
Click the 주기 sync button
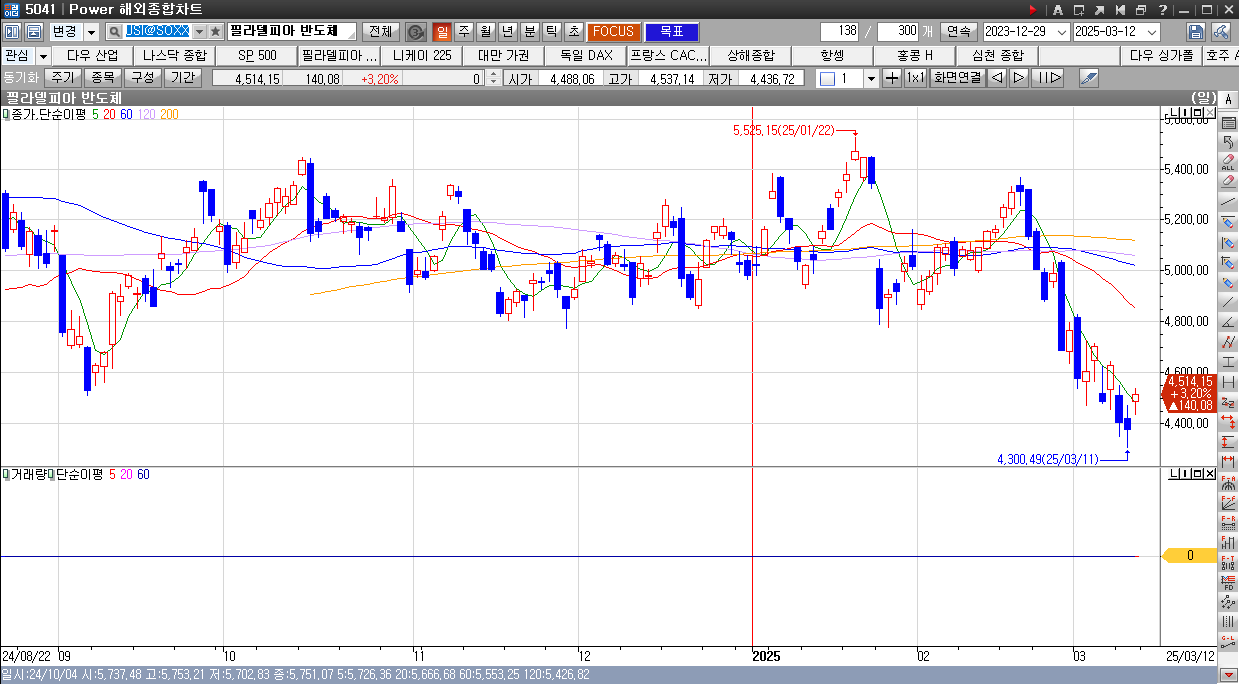click(x=63, y=77)
